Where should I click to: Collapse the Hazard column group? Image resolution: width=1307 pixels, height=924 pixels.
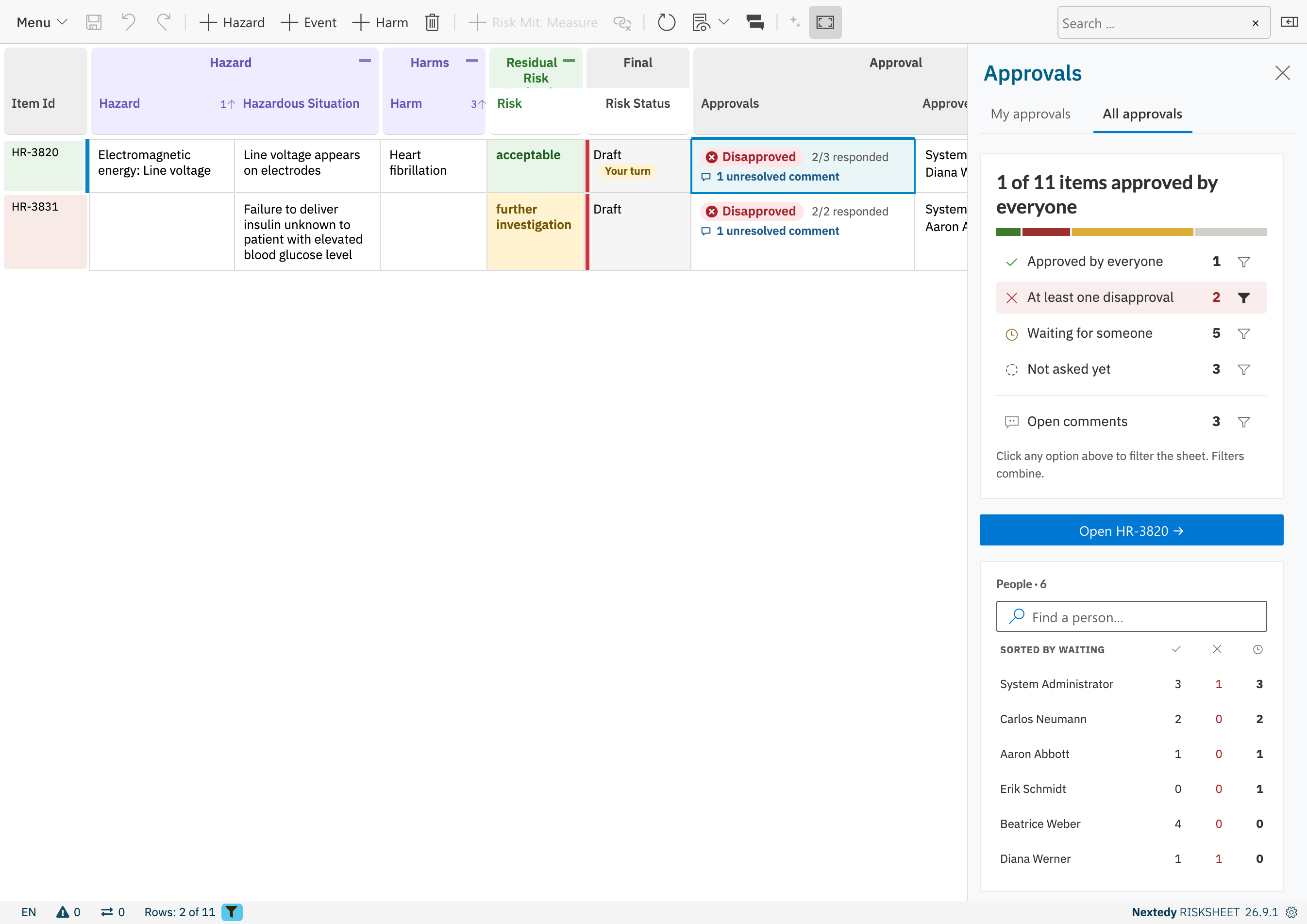(365, 60)
